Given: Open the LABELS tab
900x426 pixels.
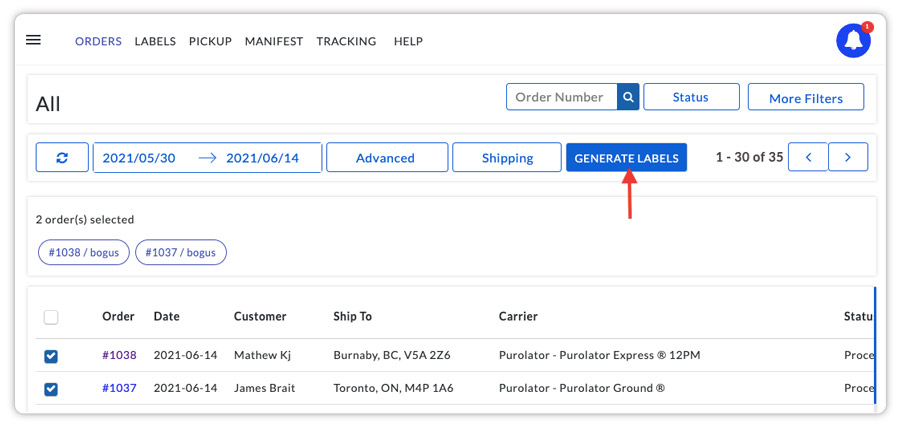Looking at the screenshot, I should pyautogui.click(x=155, y=41).
